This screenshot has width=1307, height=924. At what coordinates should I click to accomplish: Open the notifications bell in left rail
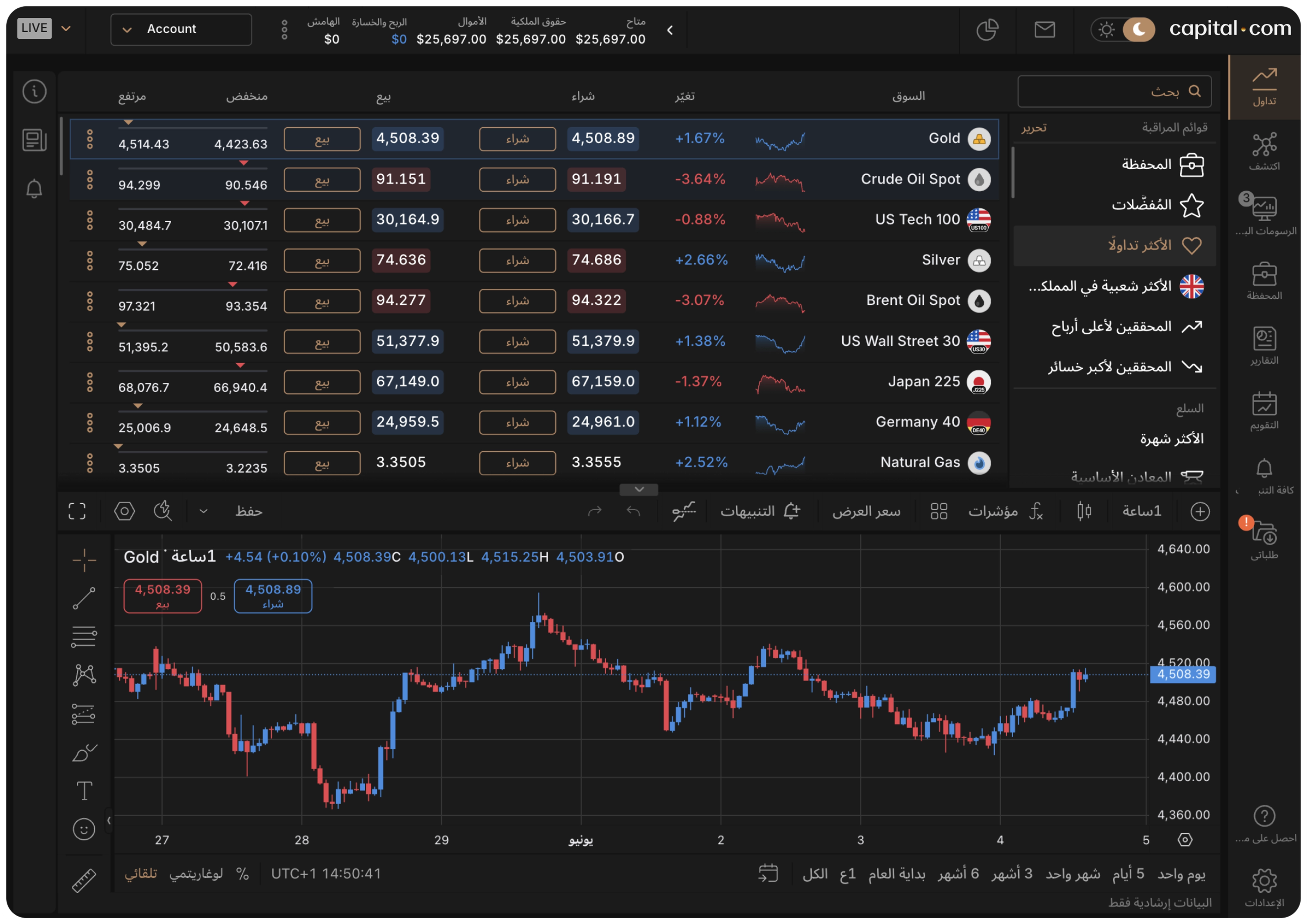pos(34,189)
